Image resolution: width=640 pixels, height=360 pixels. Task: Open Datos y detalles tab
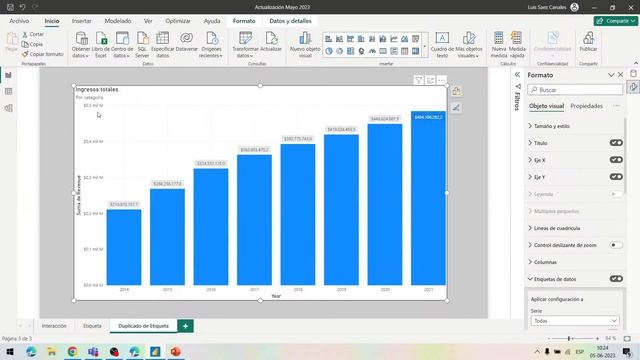tap(290, 21)
